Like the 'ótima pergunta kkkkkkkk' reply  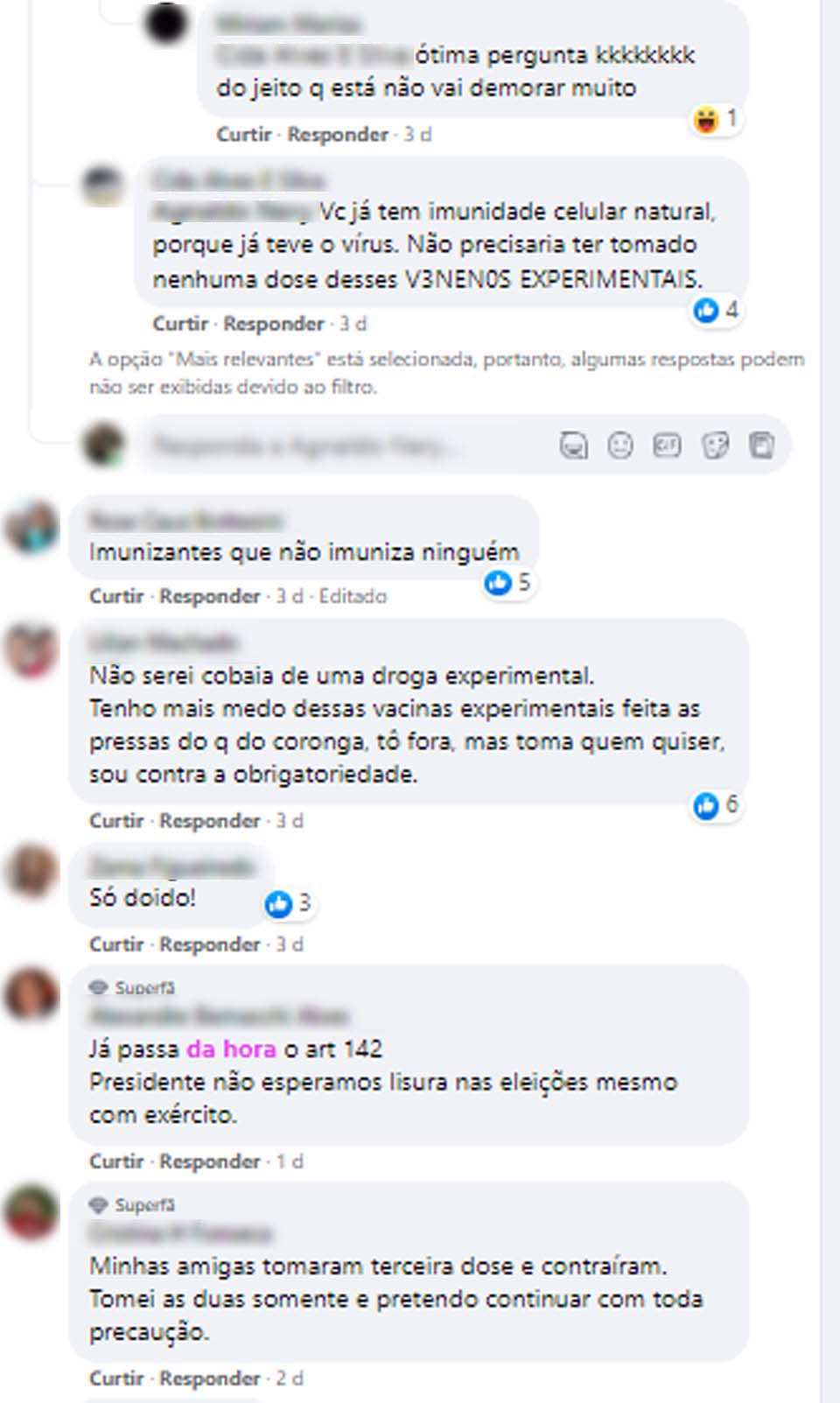(244, 135)
